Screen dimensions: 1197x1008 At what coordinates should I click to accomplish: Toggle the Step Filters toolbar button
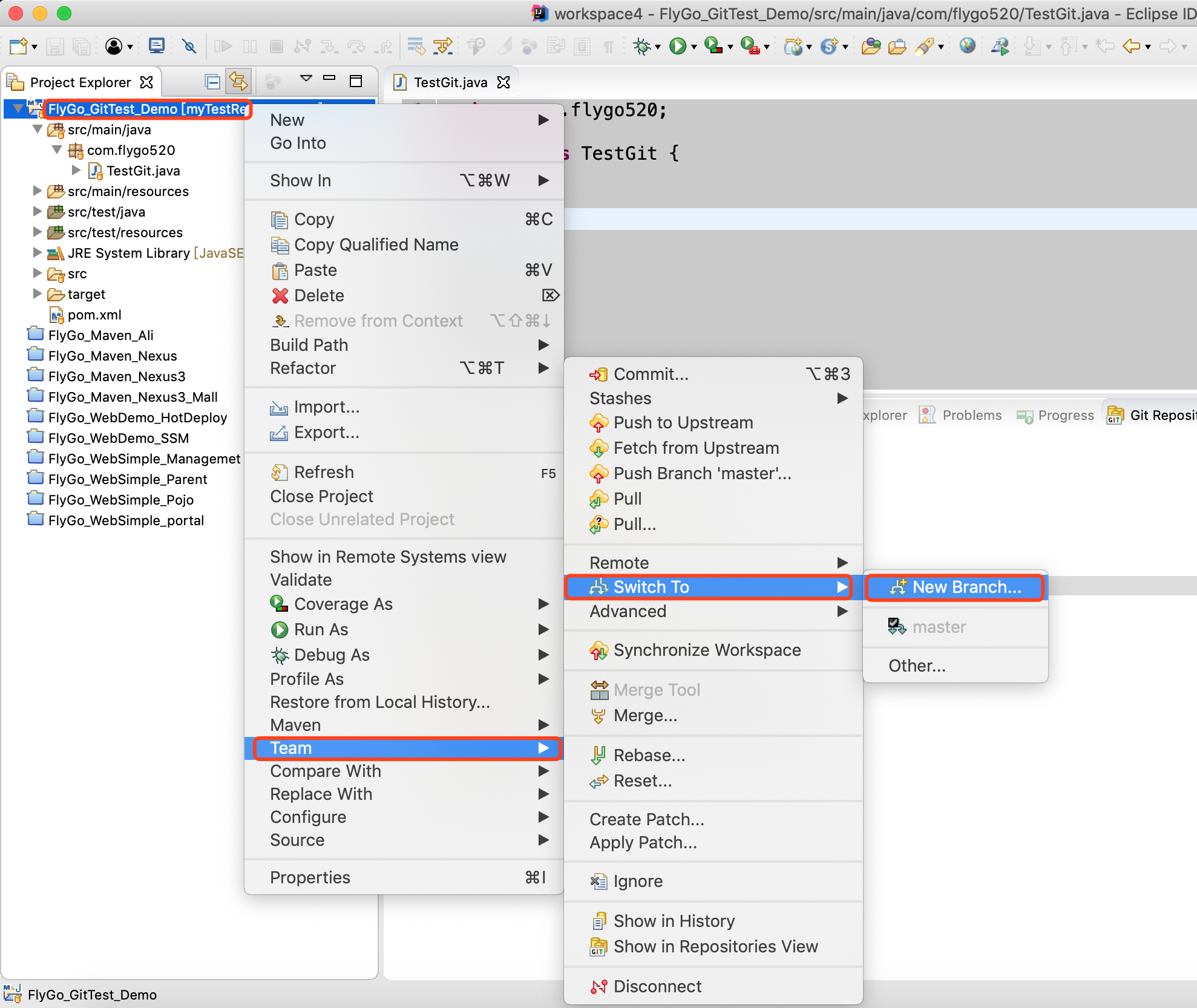pos(442,47)
